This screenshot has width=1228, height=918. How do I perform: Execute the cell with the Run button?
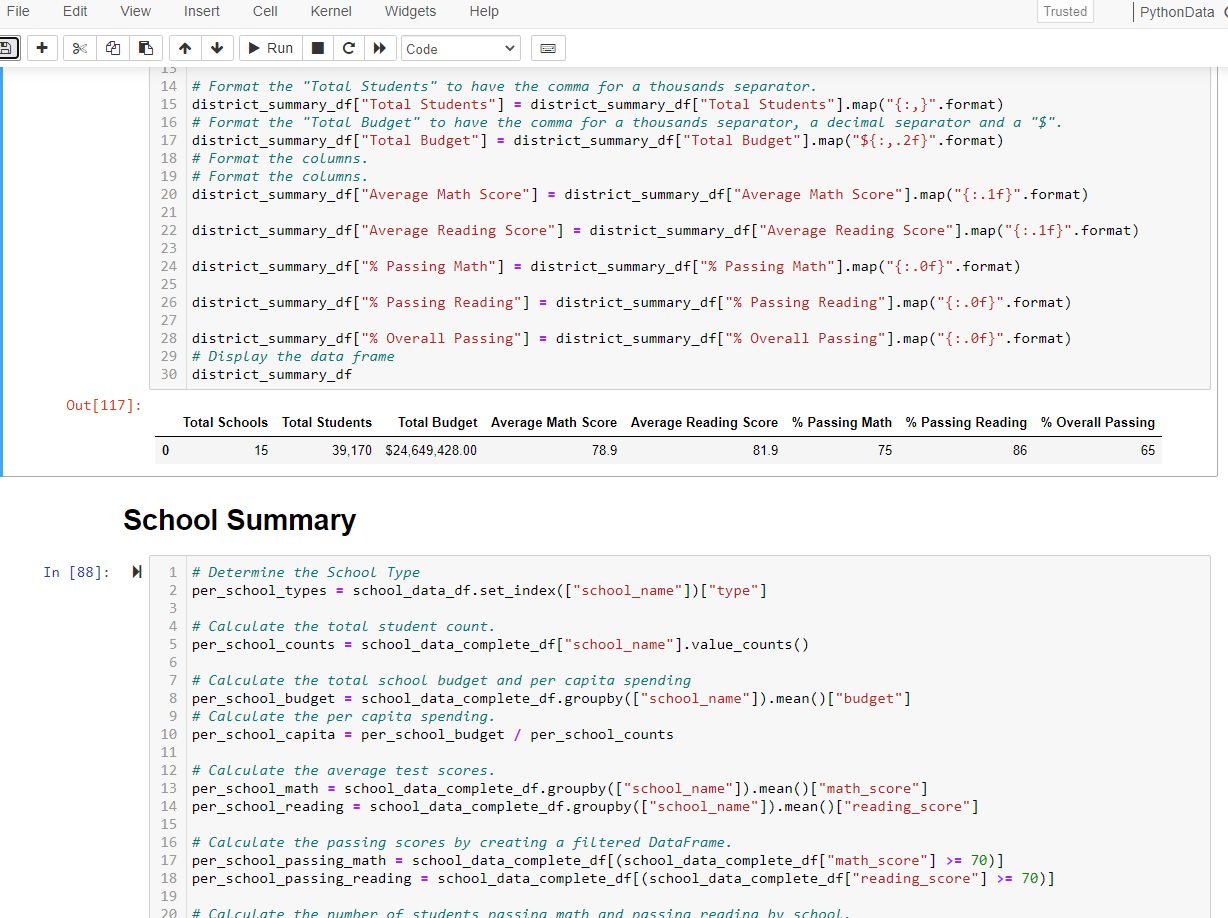click(x=269, y=47)
